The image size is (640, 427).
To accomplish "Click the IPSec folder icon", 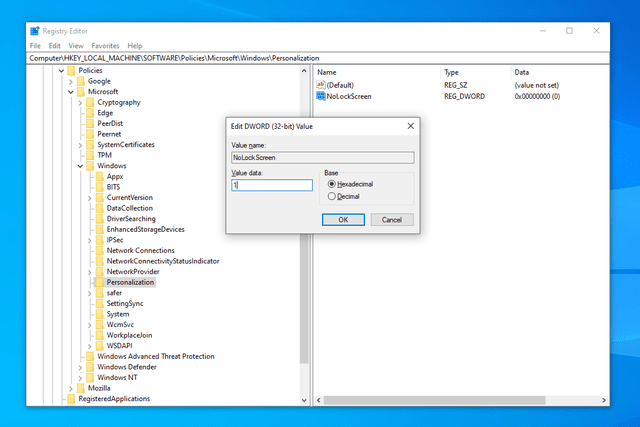I will pyautogui.click(x=100, y=240).
